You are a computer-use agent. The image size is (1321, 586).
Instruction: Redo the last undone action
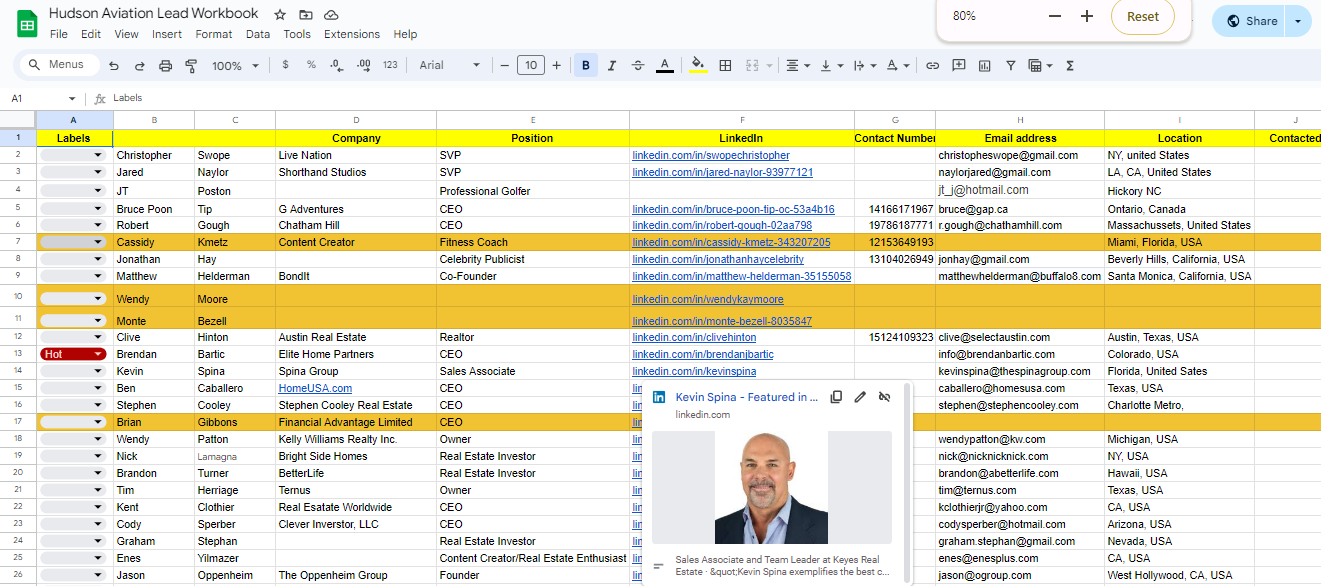[x=139, y=66]
